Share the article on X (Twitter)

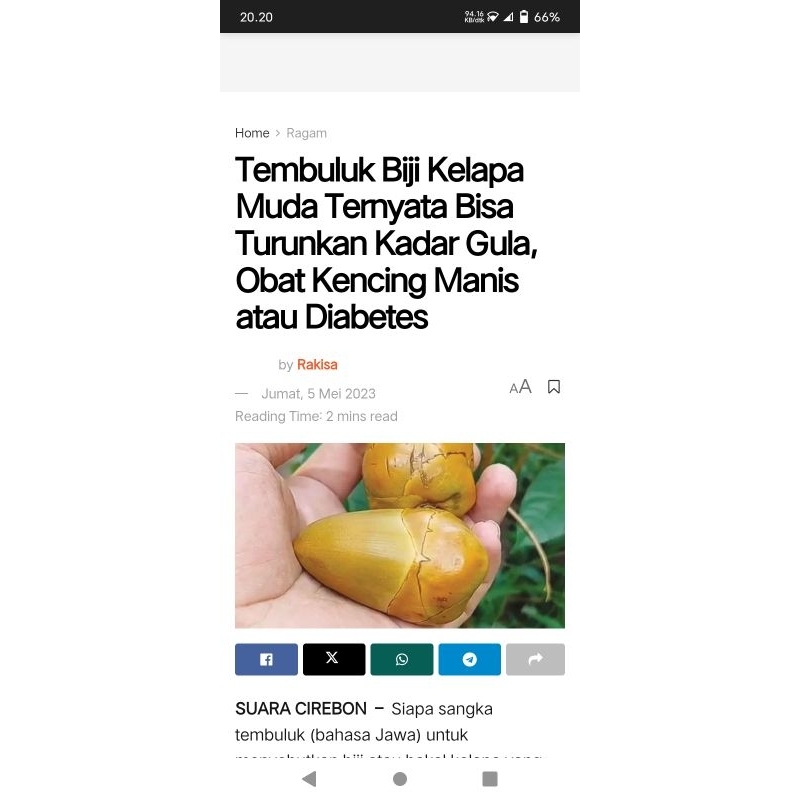point(334,659)
